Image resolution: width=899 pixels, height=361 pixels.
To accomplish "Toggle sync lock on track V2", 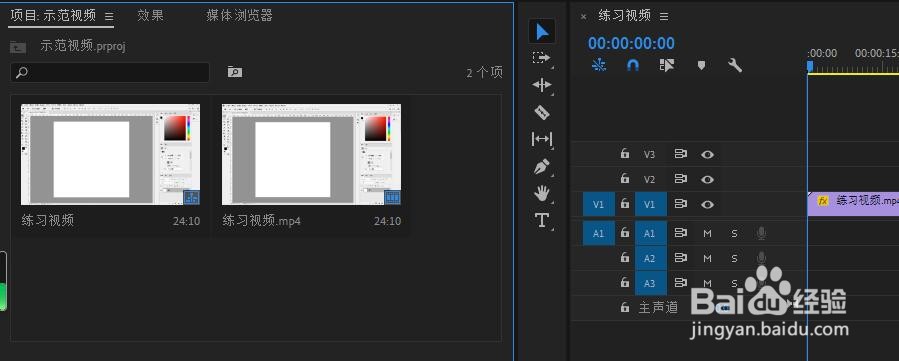I will click(x=681, y=179).
